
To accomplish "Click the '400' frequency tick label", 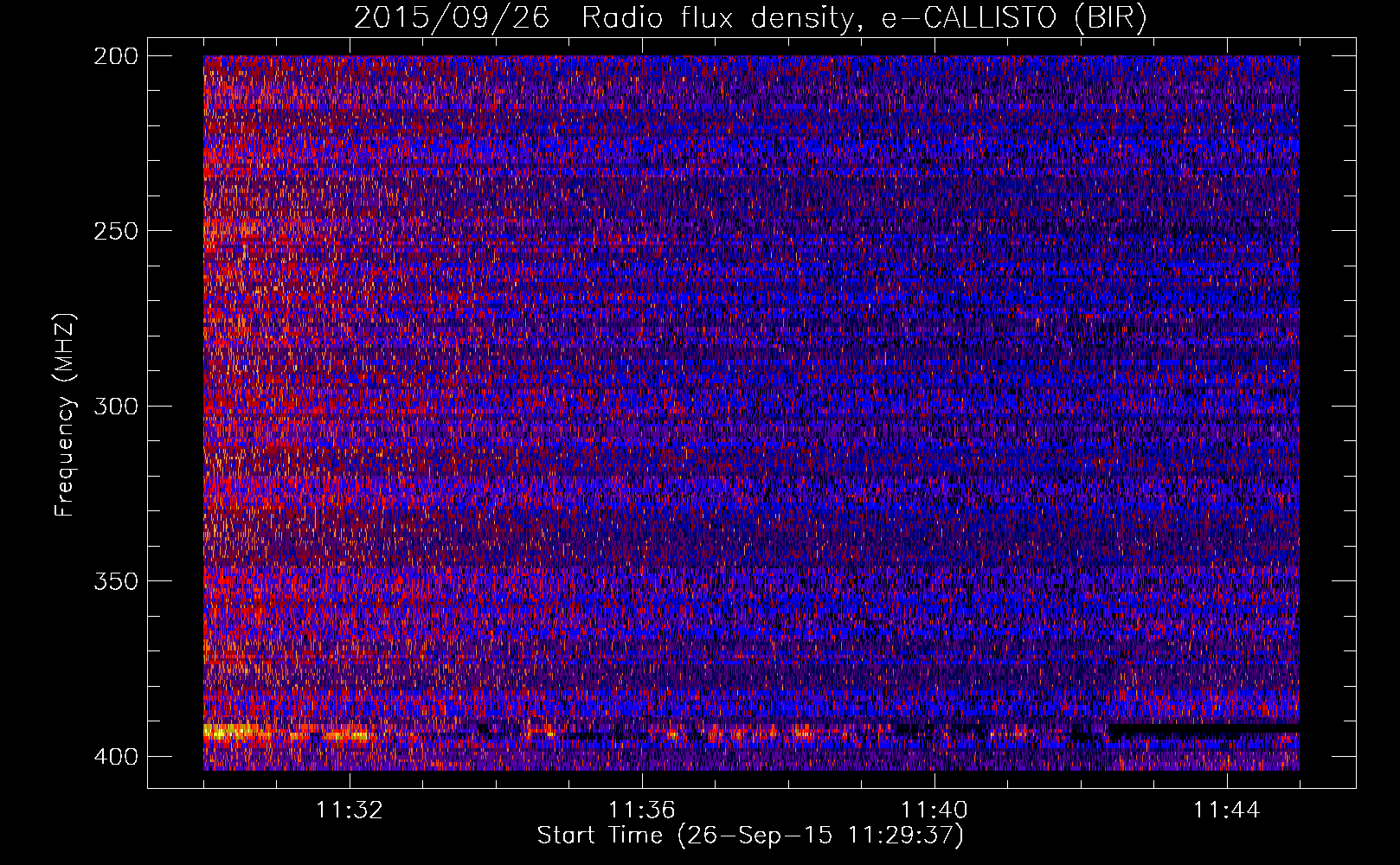I will click(x=115, y=756).
